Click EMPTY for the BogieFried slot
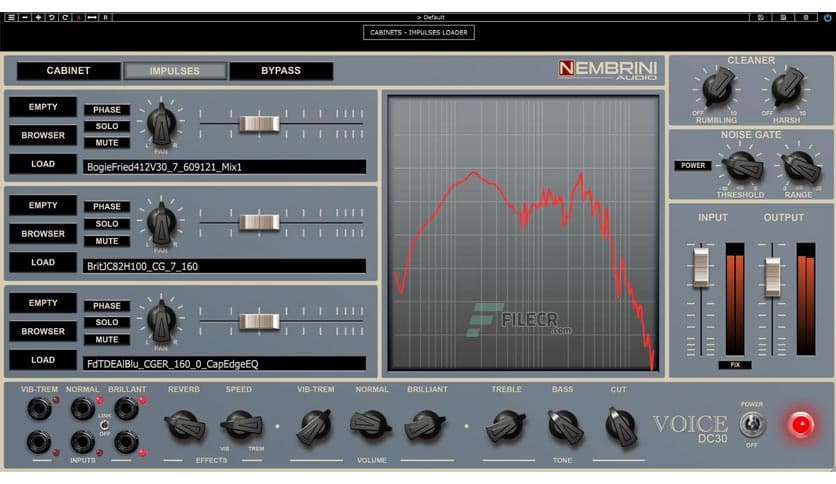The height and width of the screenshot is (484, 836). coord(43,107)
